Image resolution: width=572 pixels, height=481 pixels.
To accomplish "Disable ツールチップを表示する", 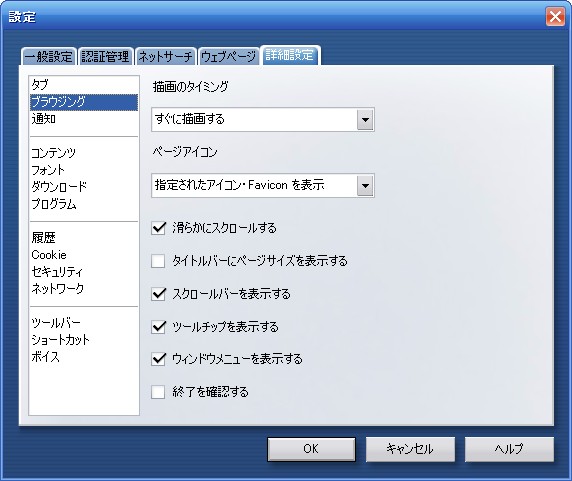I will click(x=158, y=327).
